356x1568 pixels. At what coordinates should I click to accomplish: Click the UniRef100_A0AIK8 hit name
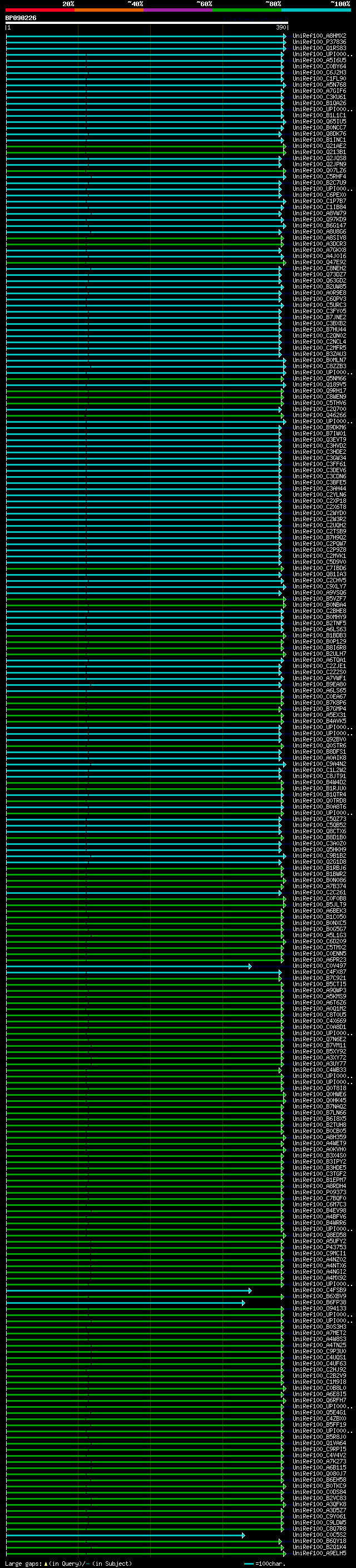tap(319, 758)
